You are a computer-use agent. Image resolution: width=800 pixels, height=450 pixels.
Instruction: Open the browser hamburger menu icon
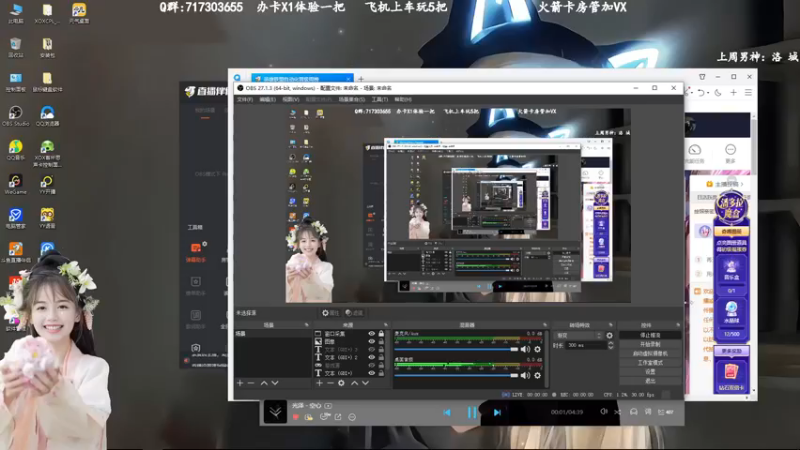tap(748, 93)
